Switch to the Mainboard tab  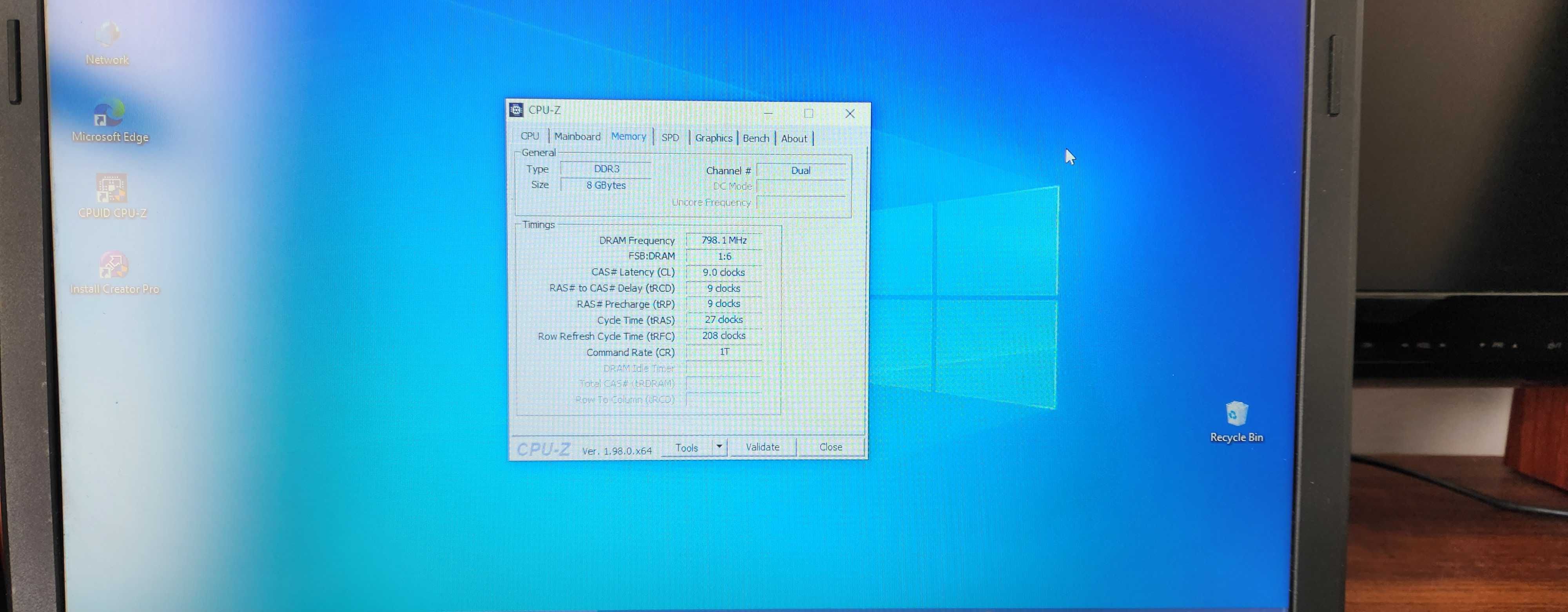tap(577, 137)
